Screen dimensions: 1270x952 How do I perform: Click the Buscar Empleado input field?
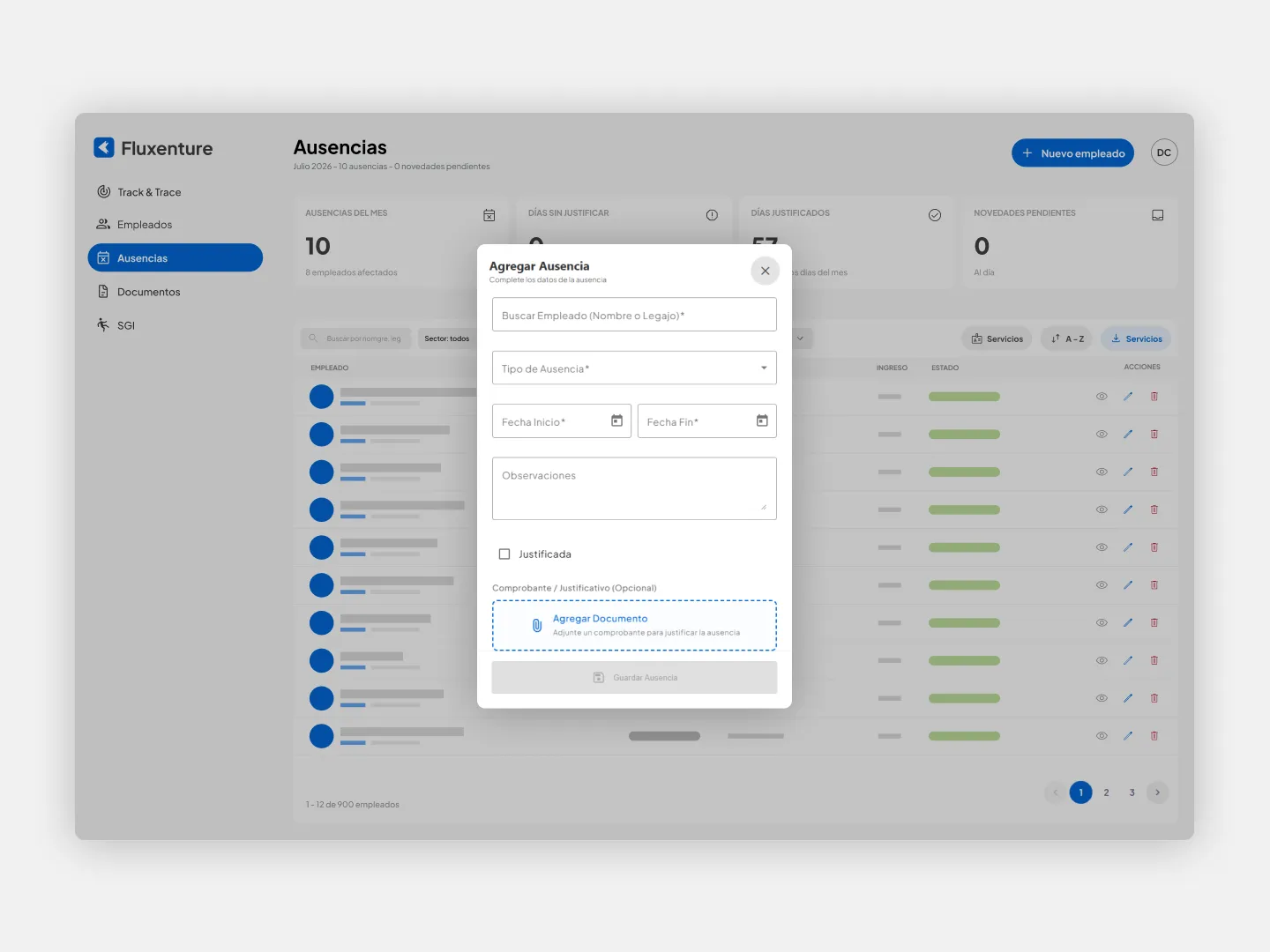click(634, 315)
